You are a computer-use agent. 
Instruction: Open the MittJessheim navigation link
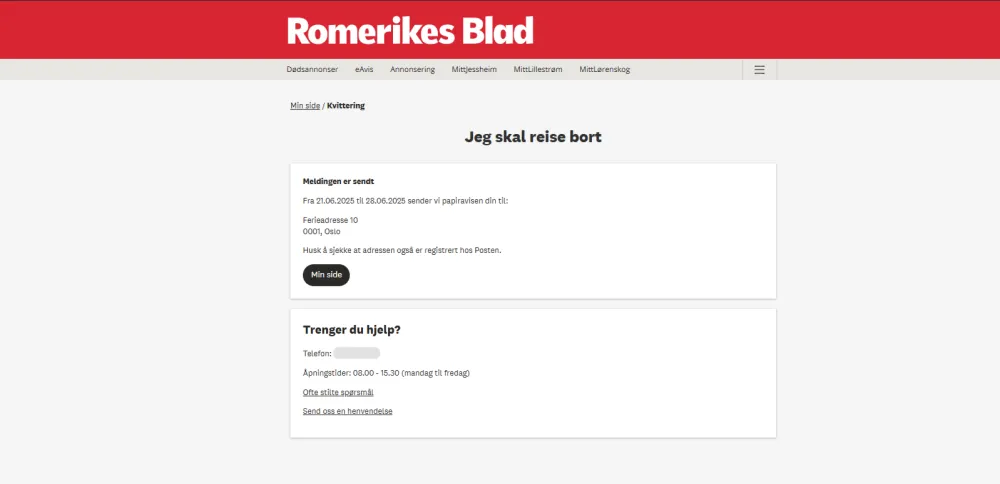pyautogui.click(x=474, y=70)
